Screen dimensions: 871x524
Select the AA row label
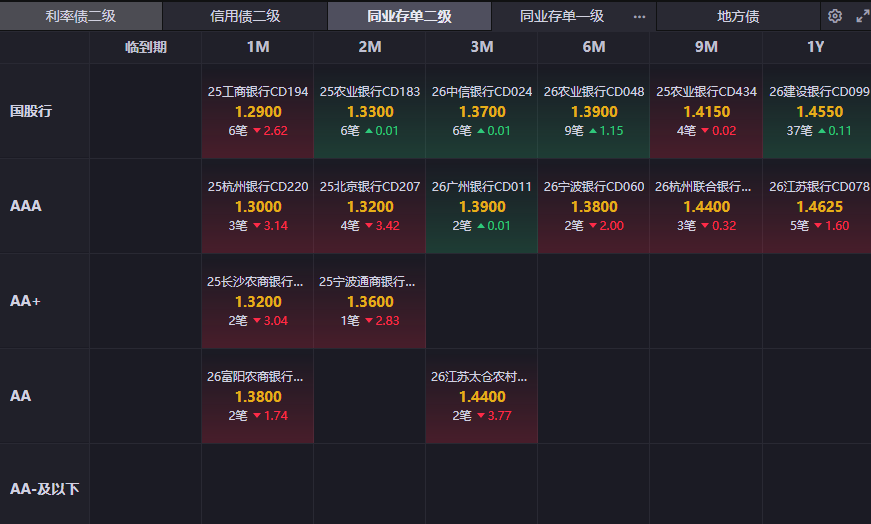(21, 396)
